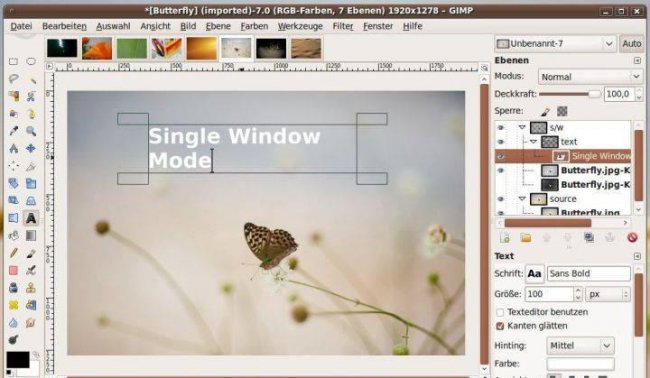Select the Paintbrush tool

pyautogui.click(x=31, y=253)
